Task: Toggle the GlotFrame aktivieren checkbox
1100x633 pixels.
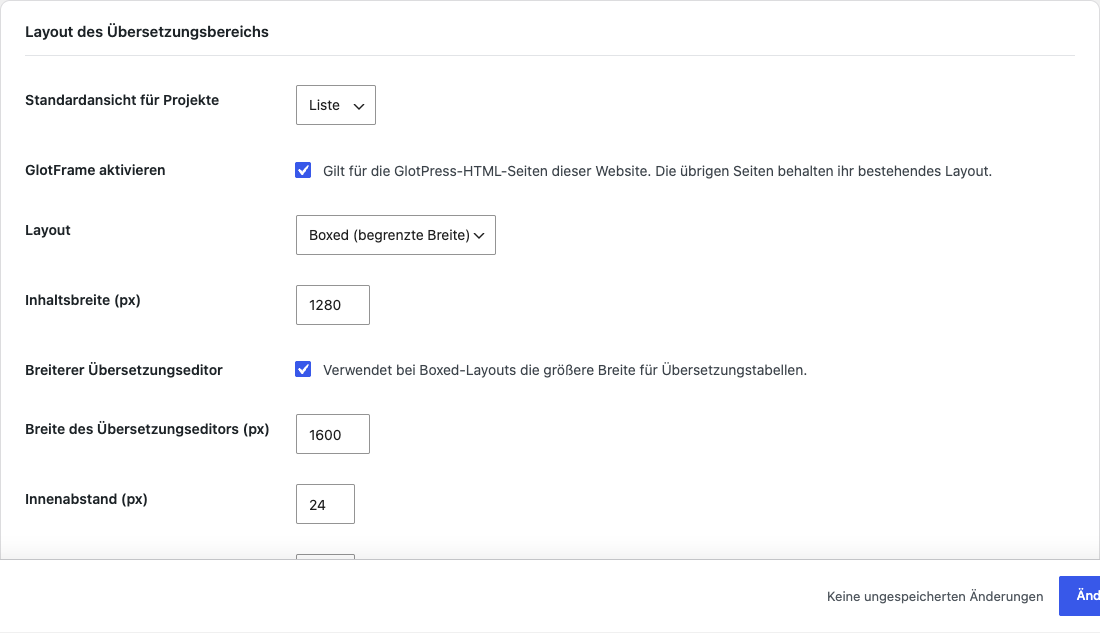Action: [x=303, y=171]
